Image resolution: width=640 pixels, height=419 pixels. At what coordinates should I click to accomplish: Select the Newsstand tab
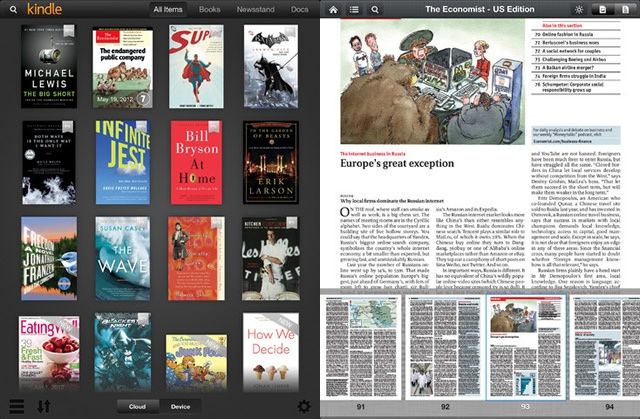coord(254,9)
